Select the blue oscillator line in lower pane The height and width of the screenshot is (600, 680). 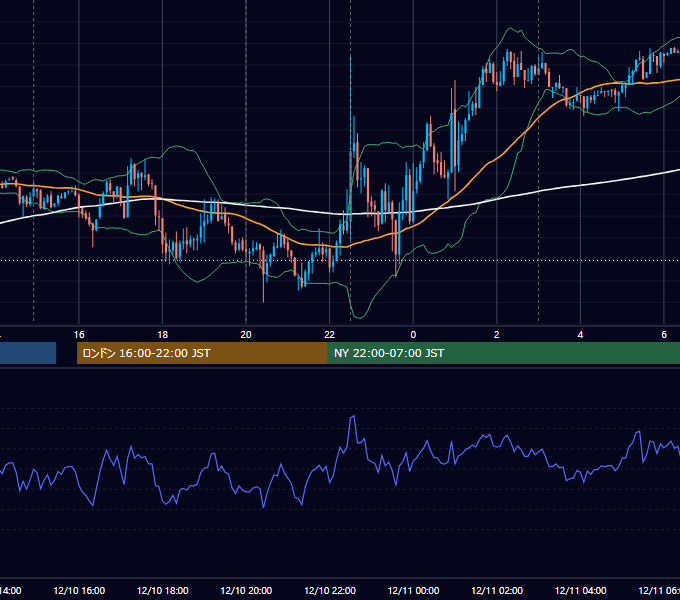pos(340,462)
